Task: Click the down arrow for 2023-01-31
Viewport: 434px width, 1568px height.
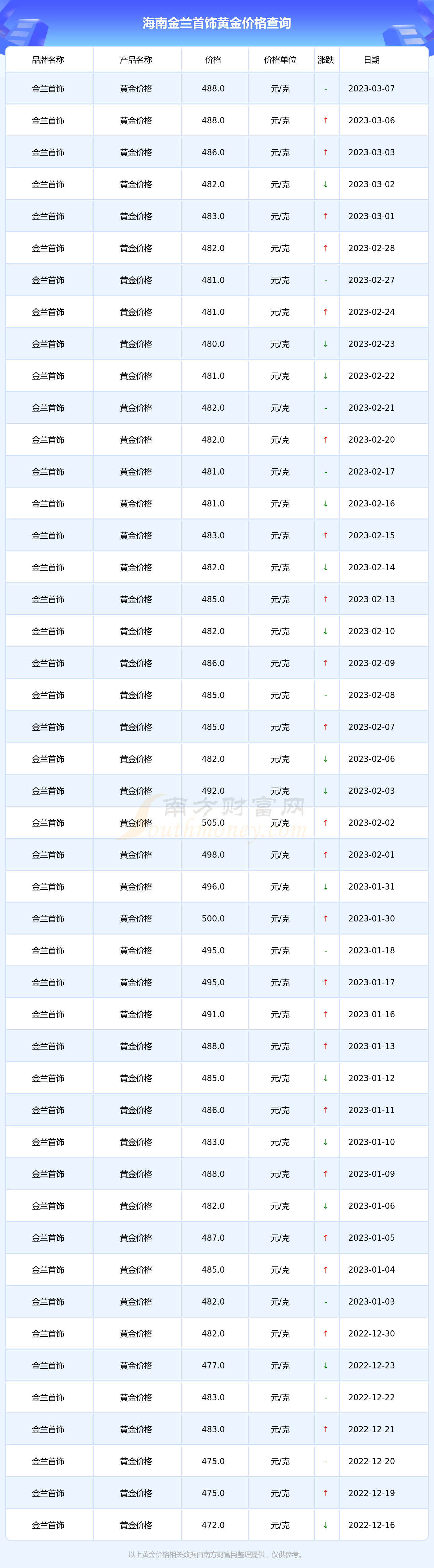Action: [325, 887]
